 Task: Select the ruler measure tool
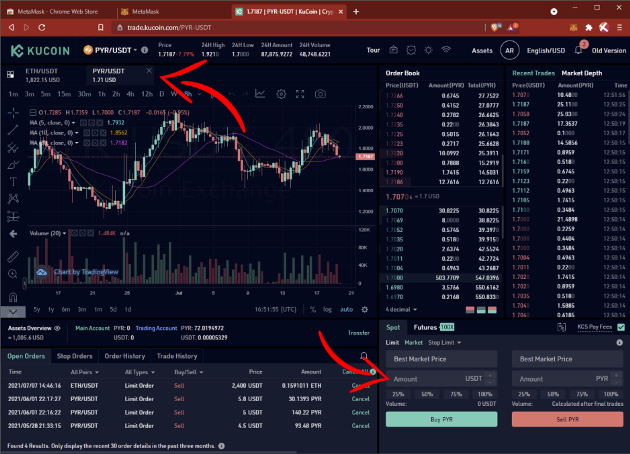coord(13,256)
